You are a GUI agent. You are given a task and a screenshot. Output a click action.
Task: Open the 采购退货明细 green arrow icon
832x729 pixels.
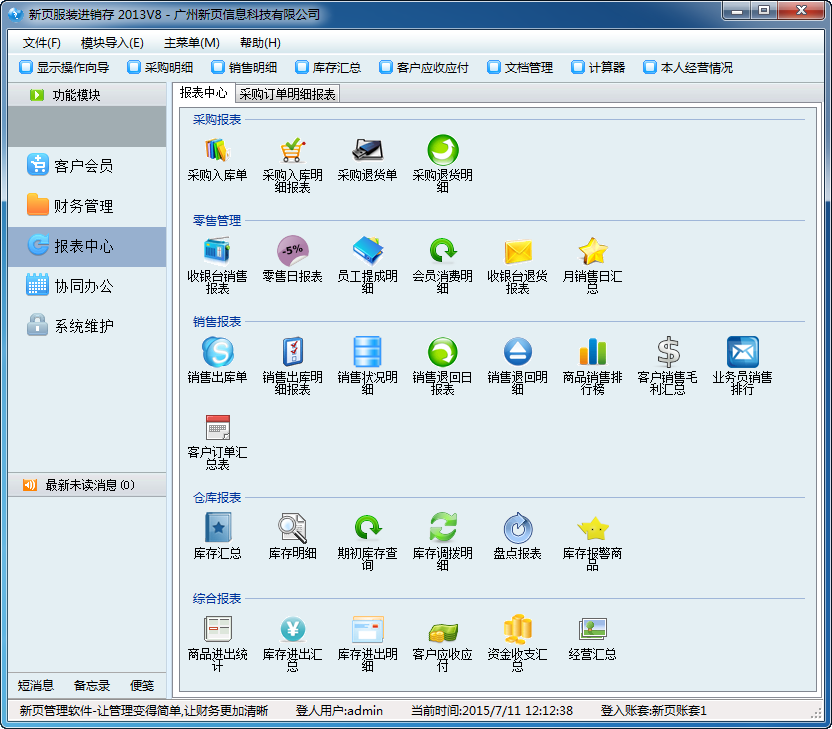(443, 151)
